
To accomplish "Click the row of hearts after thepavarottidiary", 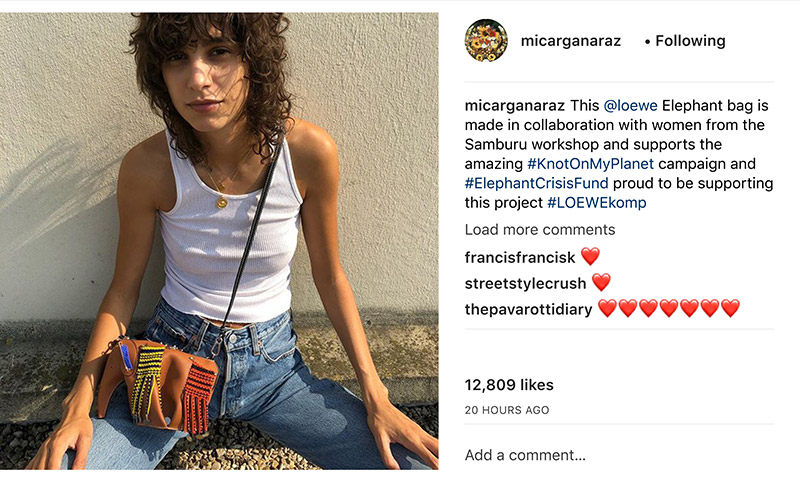I will click(x=669, y=309).
